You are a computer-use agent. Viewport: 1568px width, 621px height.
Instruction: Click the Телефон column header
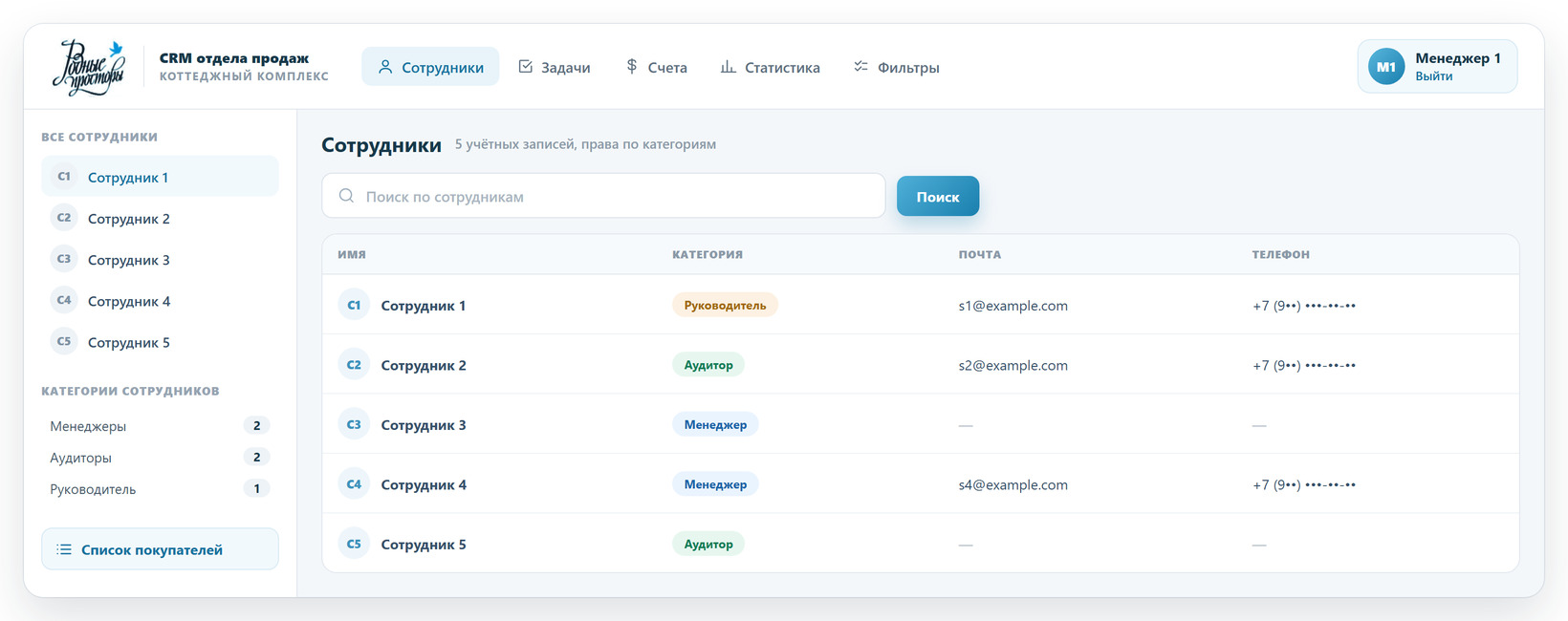pos(1281,254)
